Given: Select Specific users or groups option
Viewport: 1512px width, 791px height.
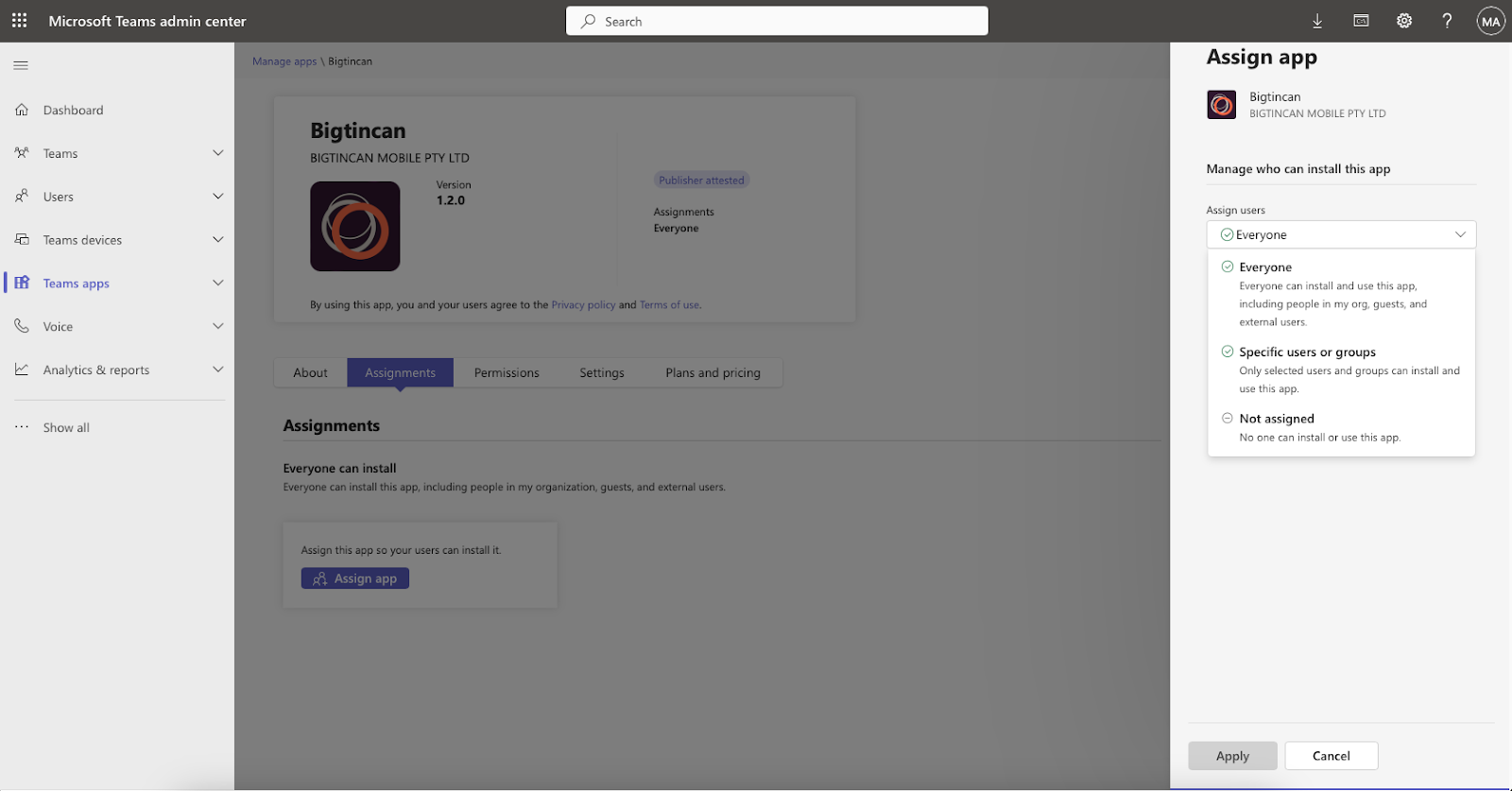Looking at the screenshot, I should tap(1341, 370).
